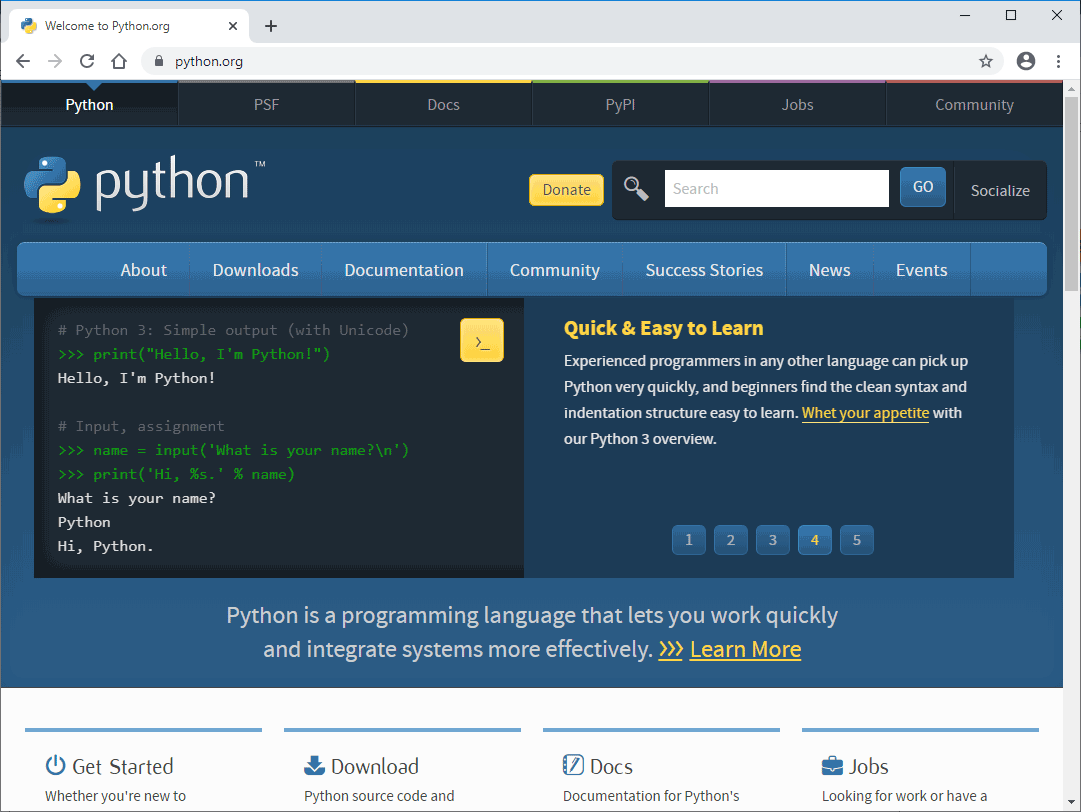Open the PSF top tab
1081x812 pixels.
267,105
